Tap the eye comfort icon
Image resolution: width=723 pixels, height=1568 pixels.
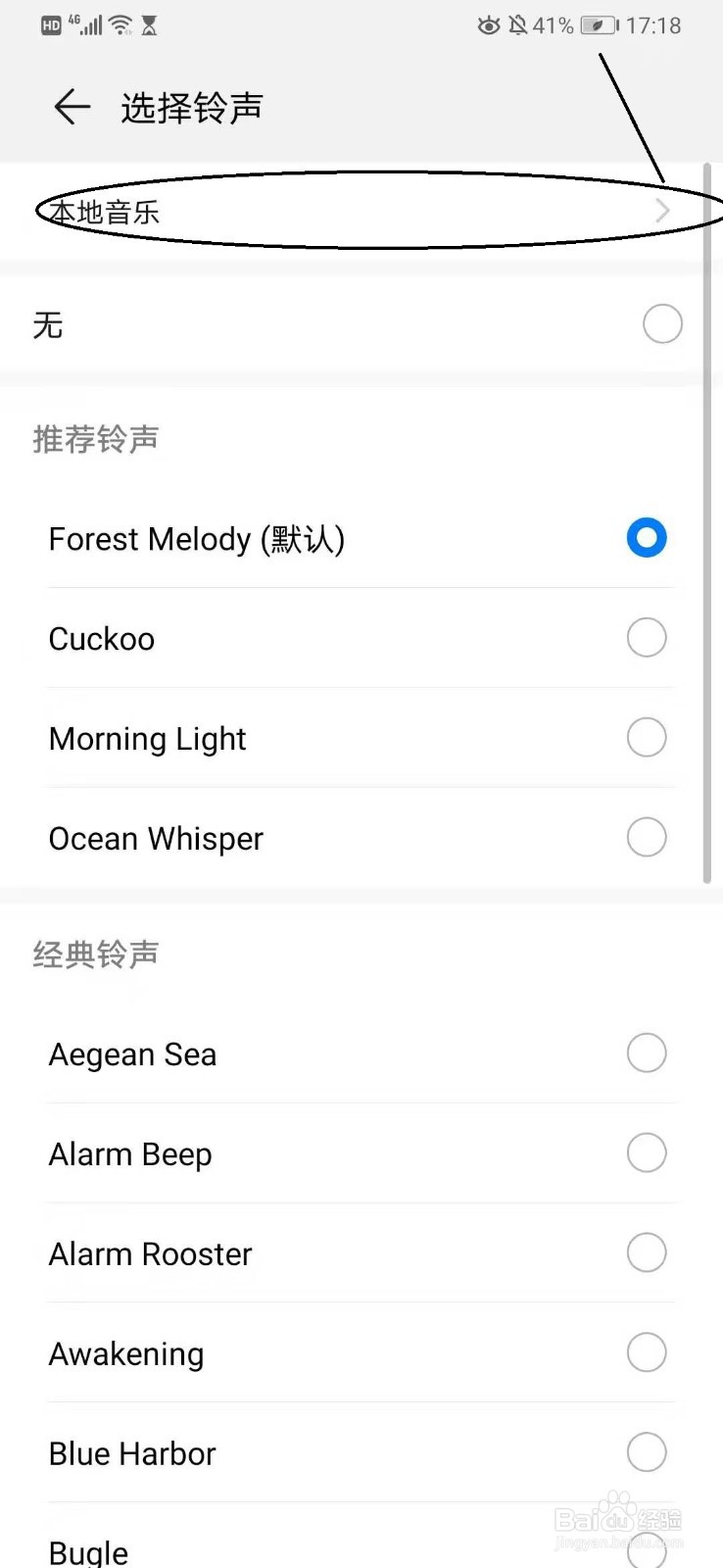pos(488,25)
